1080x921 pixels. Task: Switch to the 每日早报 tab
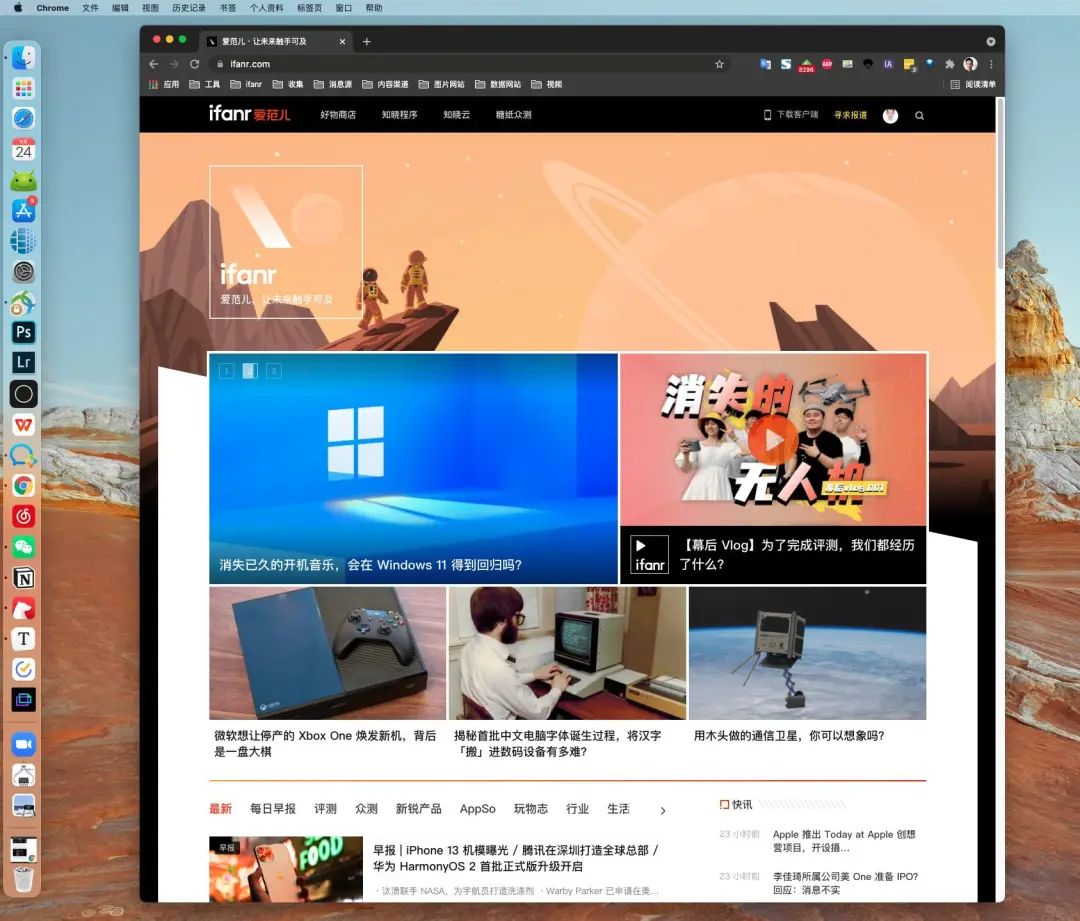click(273, 809)
